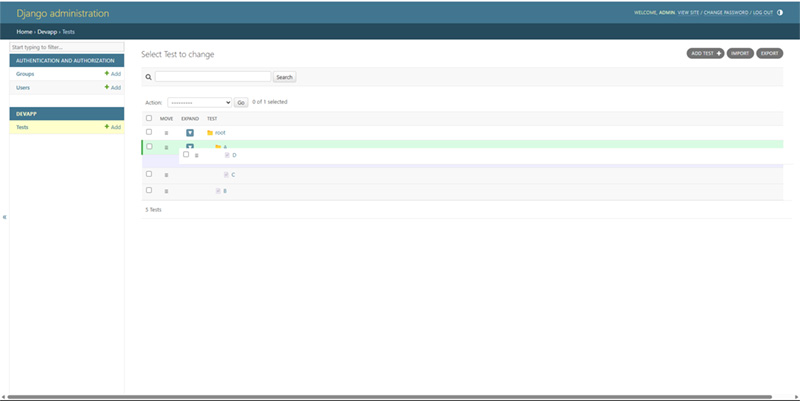Collapse the sidebar with the double-chevron icon

(5, 217)
